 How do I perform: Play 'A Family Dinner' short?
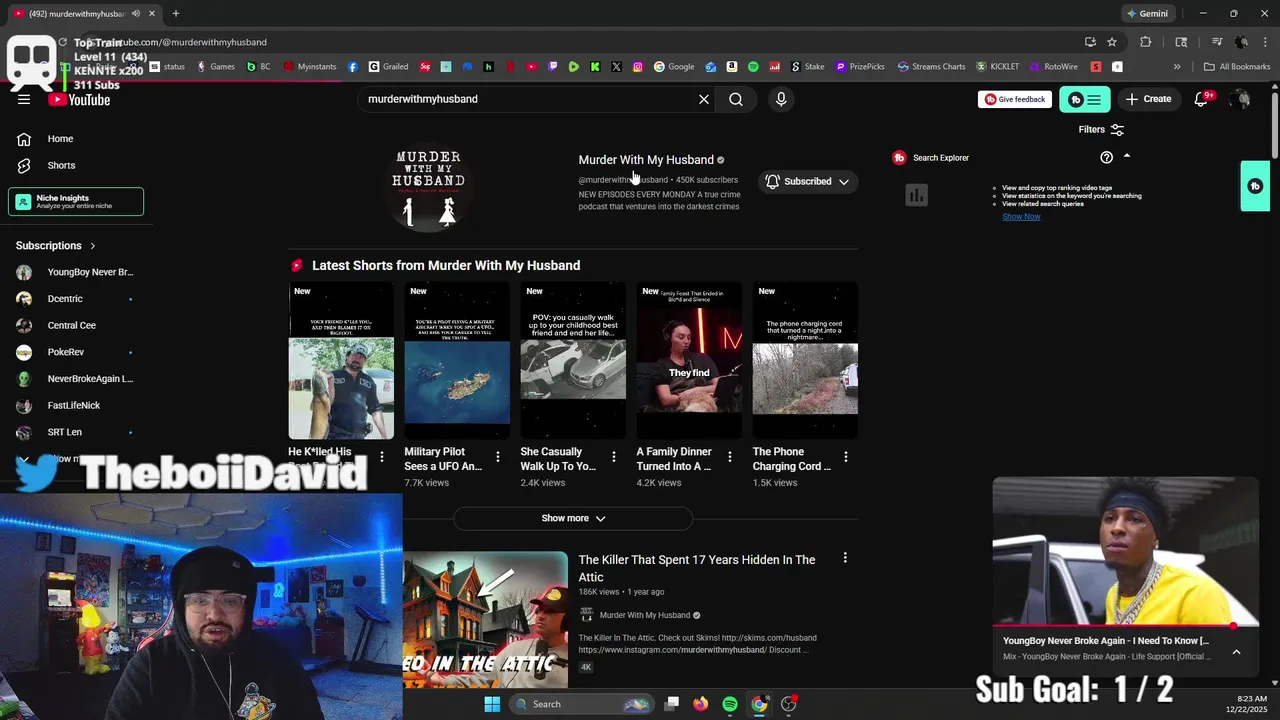pyautogui.click(x=689, y=361)
